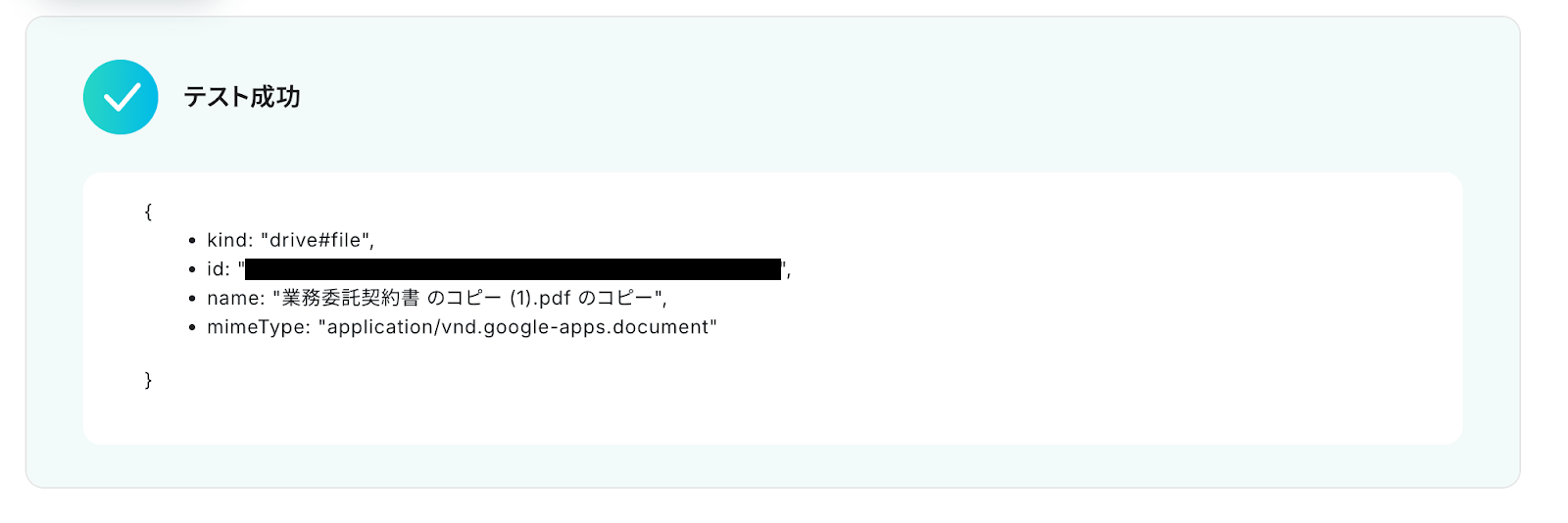The image size is (1568, 523).
Task: Click the opening curly brace
Action: coord(148,212)
